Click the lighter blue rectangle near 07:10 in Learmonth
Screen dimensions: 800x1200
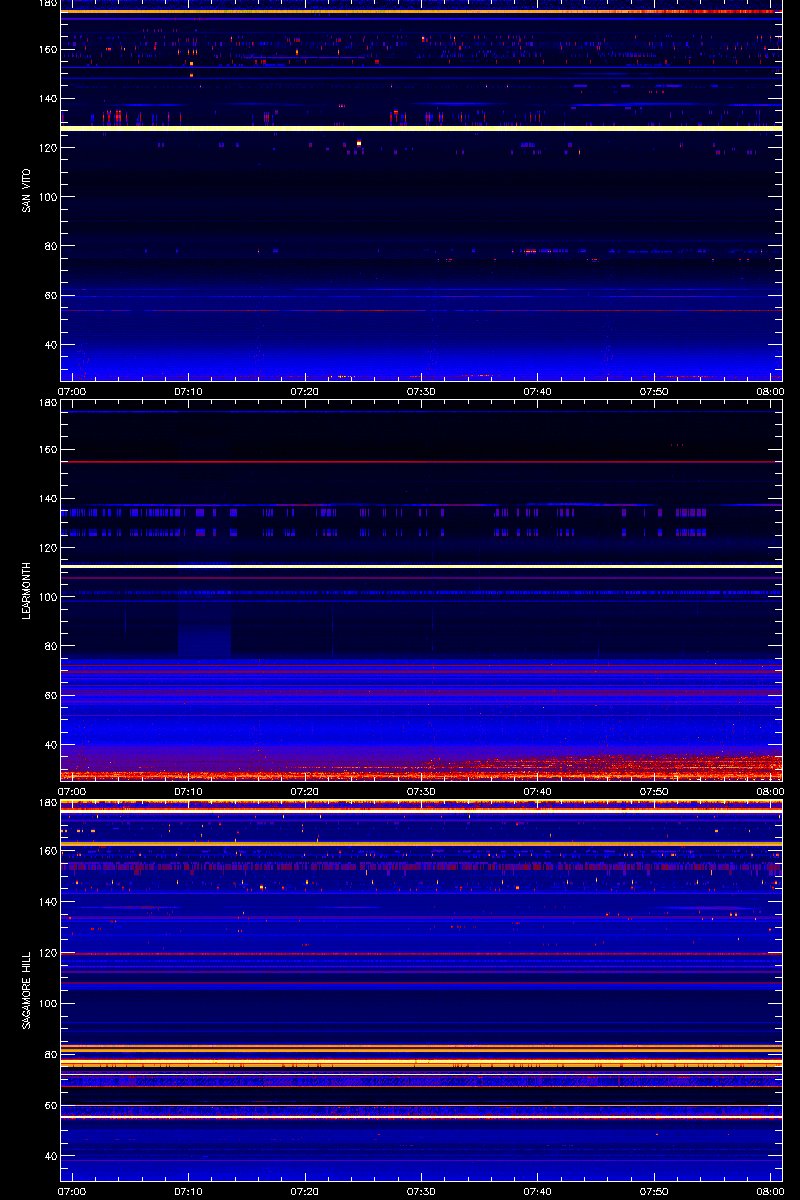click(205, 629)
